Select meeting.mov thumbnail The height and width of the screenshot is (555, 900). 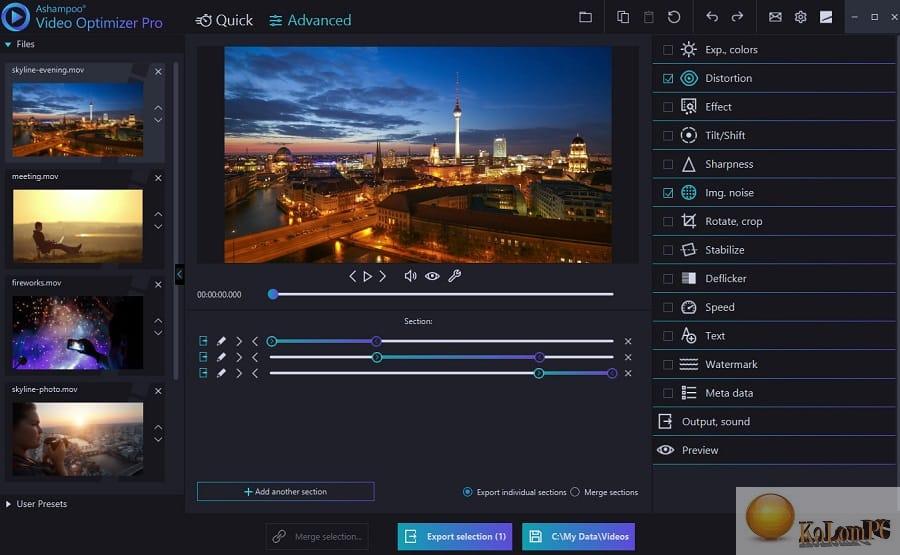(x=77, y=226)
